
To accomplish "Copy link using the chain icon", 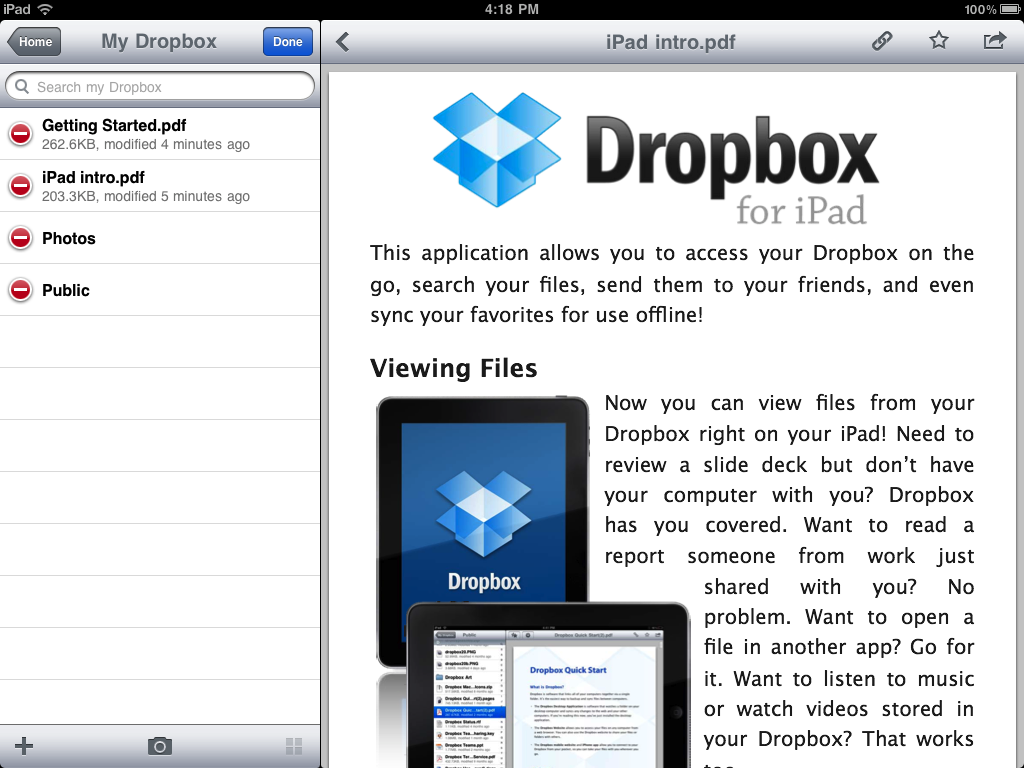I will tap(881, 41).
